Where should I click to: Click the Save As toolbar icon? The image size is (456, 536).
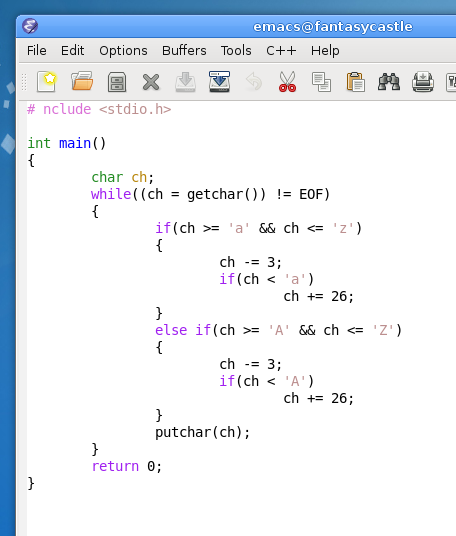pos(219,81)
